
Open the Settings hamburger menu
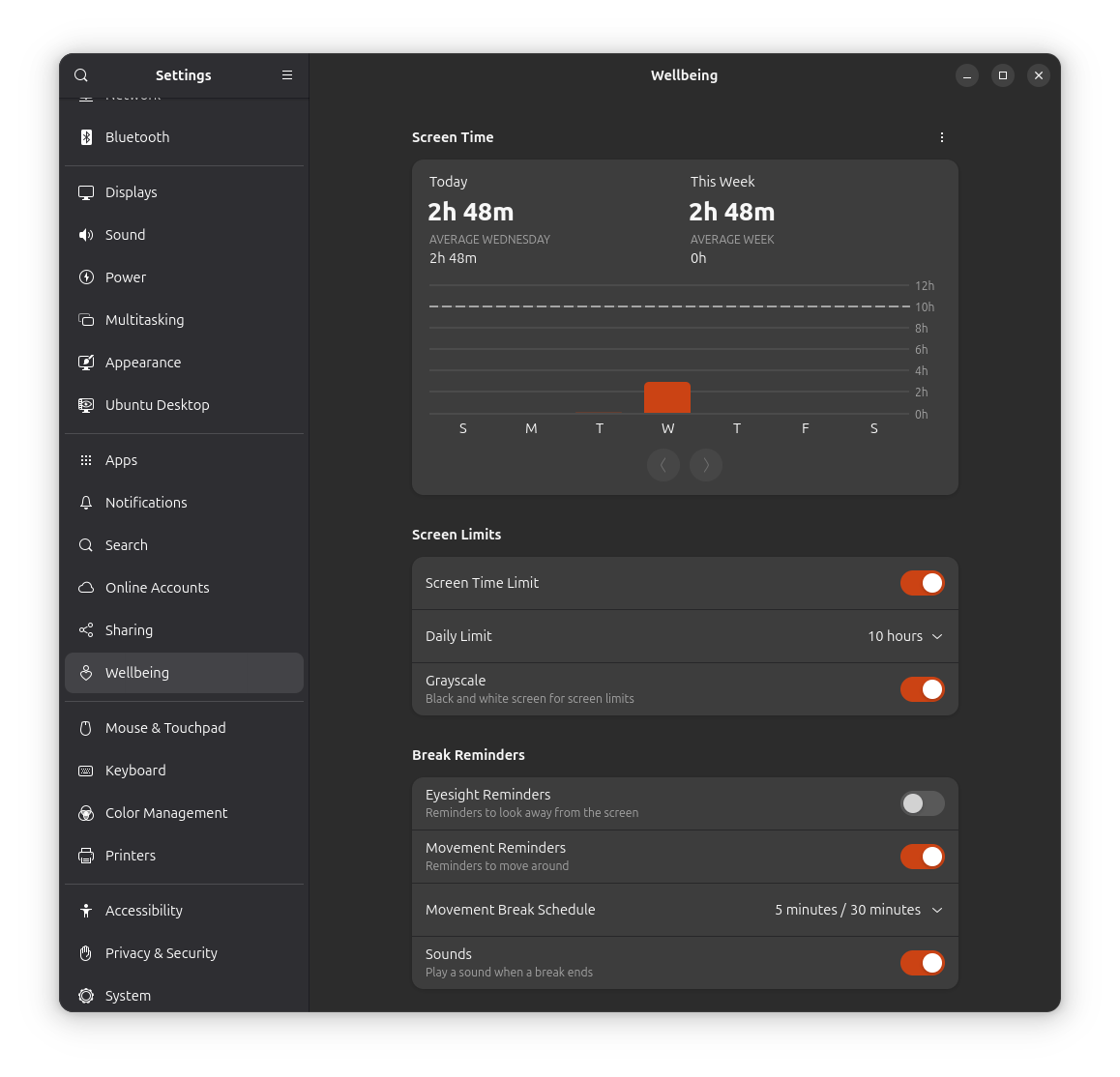pos(286,74)
